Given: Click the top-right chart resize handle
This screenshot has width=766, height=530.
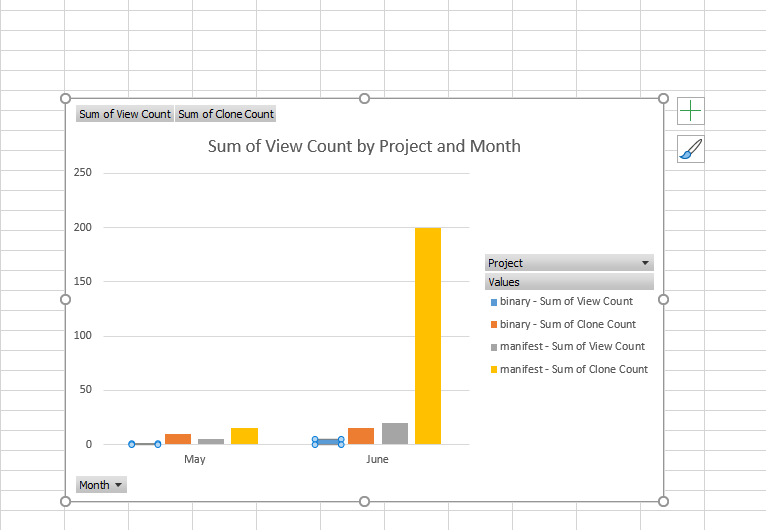Looking at the screenshot, I should coord(663,98).
